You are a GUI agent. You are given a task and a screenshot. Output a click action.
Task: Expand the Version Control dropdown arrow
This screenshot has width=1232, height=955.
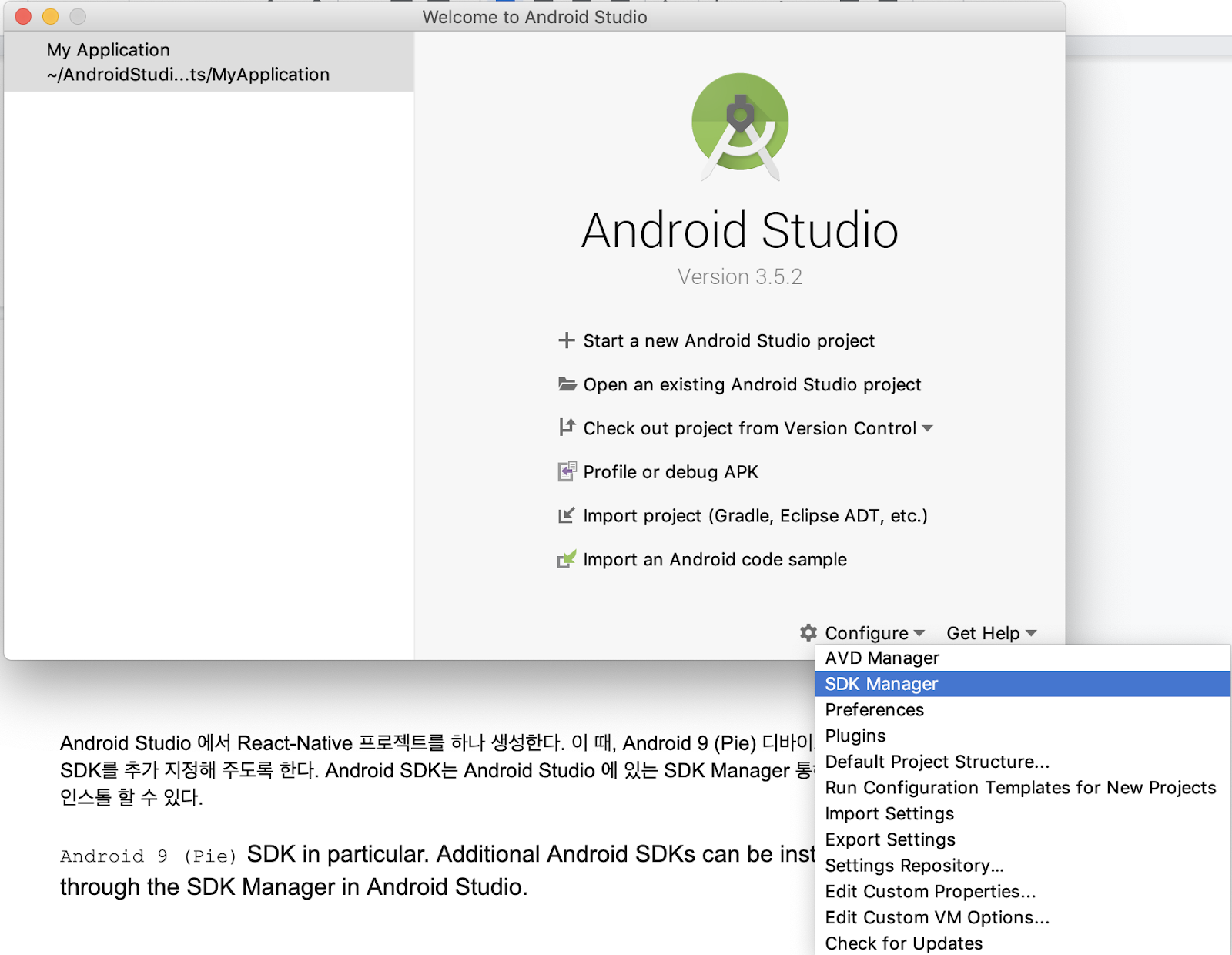click(x=927, y=428)
